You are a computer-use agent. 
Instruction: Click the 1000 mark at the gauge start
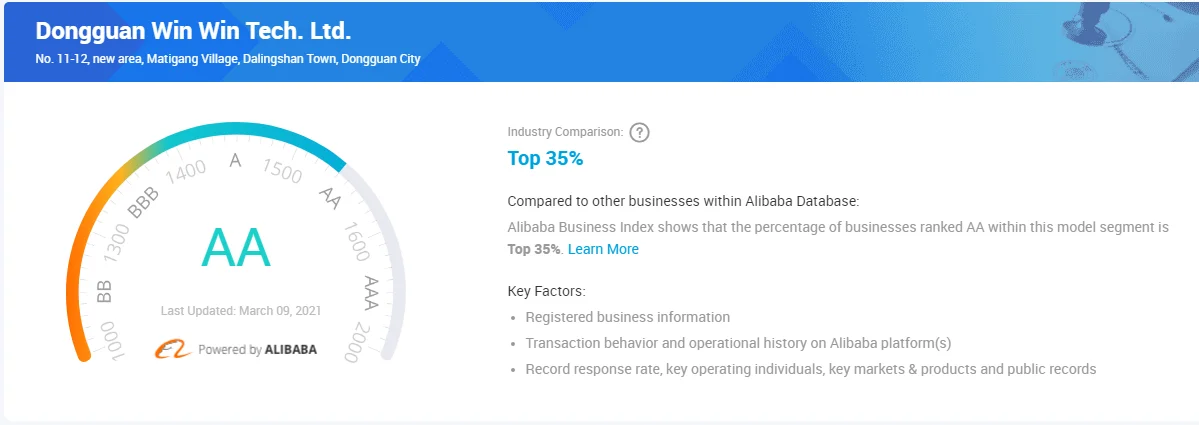click(x=109, y=341)
